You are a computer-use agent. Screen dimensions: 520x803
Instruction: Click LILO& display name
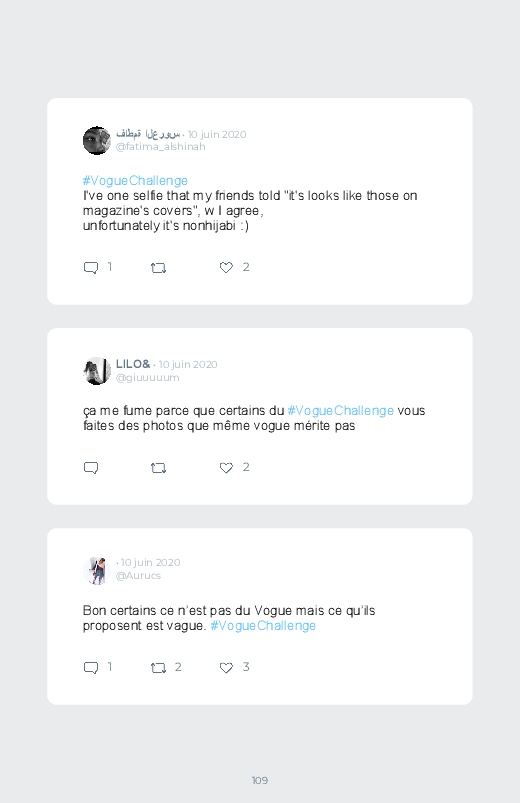point(133,364)
